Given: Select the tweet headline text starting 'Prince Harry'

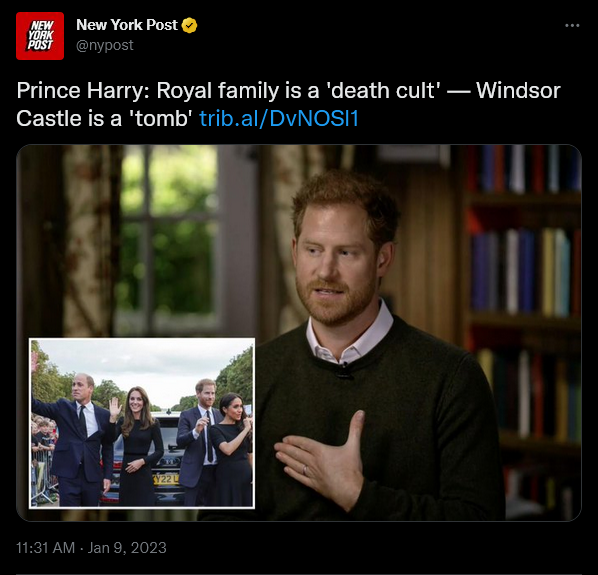Looking at the screenshot, I should point(288,104).
